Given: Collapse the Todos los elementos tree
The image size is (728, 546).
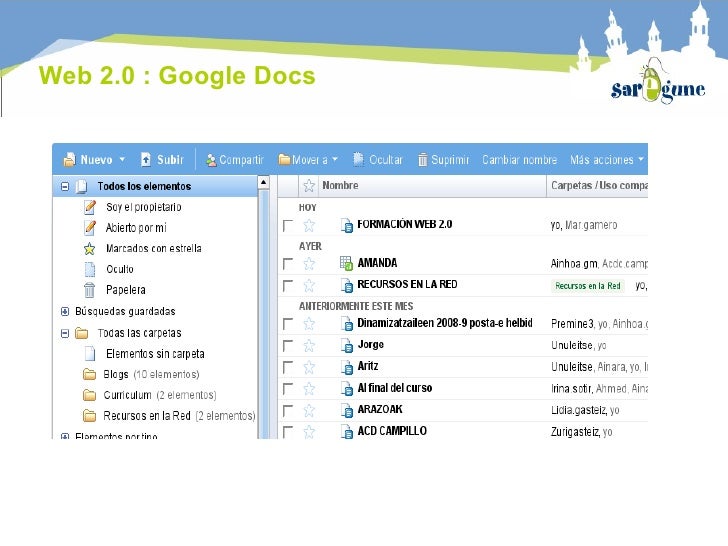Looking at the screenshot, I should 65,187.
